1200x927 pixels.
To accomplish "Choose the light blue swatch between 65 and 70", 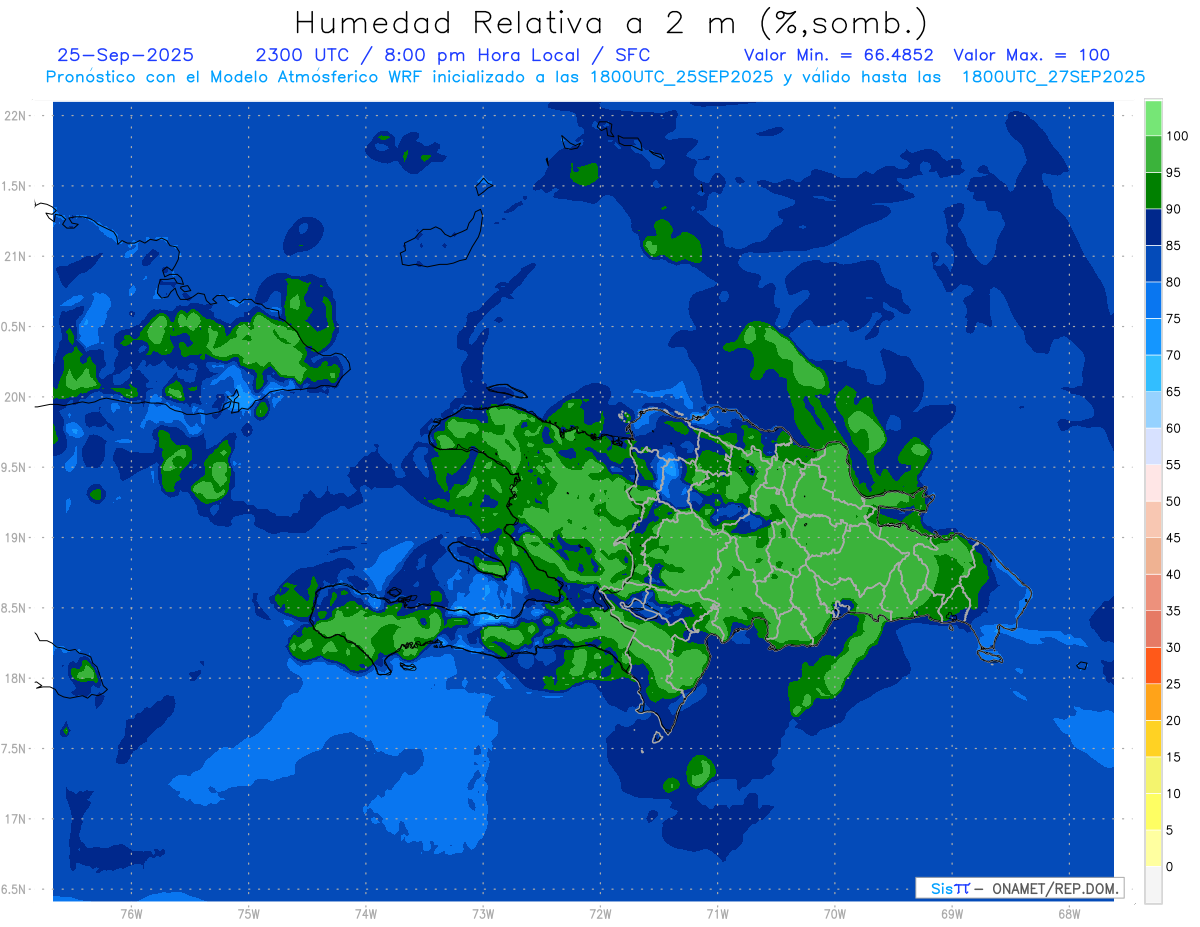I will (x=1153, y=373).
